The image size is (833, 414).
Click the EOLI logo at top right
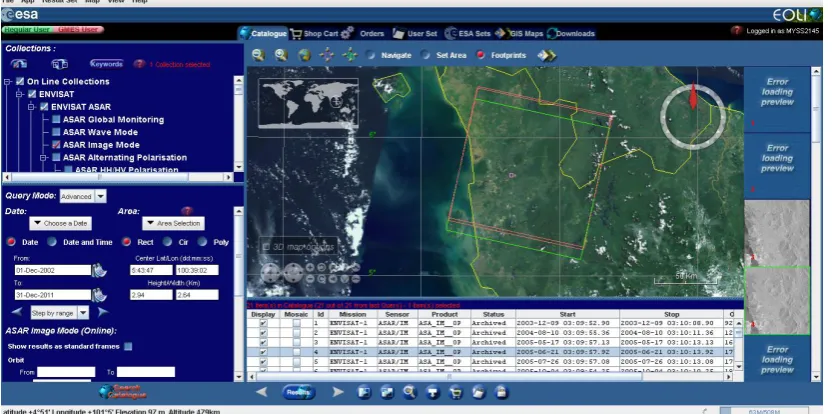tap(797, 15)
